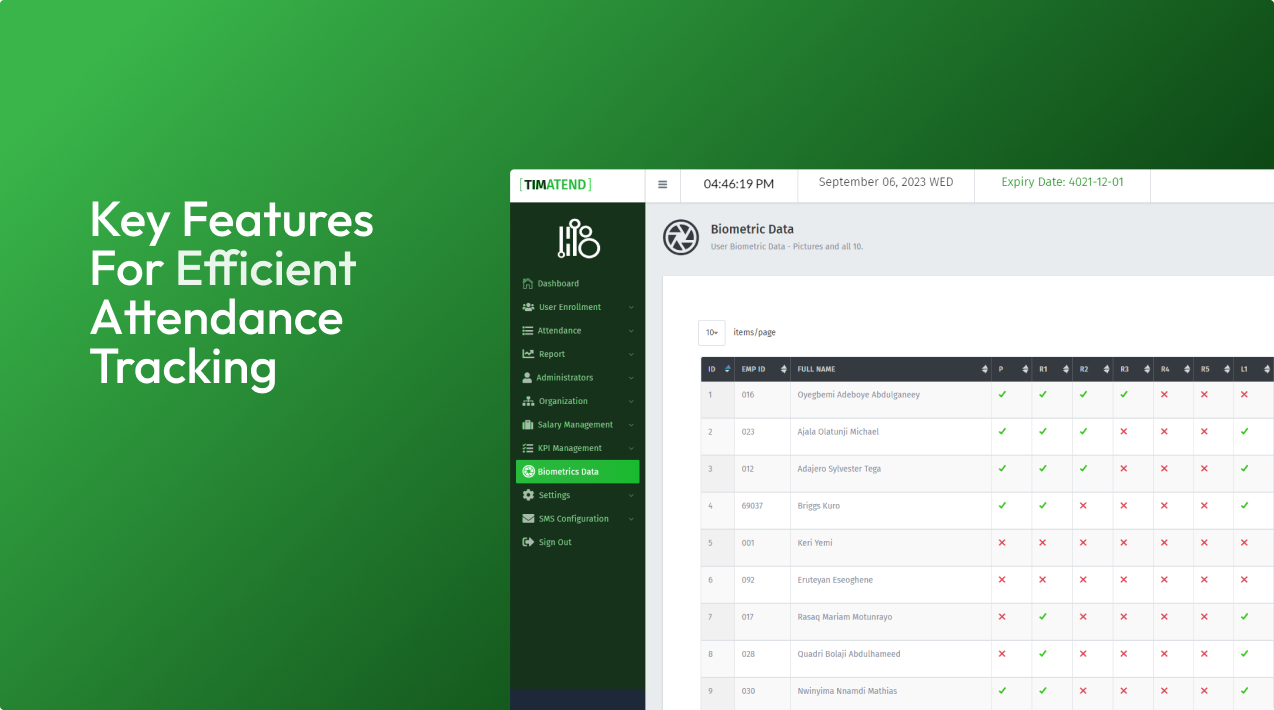Click the R1 red cross for Keri Yemi
Screen dimensions: 1274x710
click(x=1042, y=543)
